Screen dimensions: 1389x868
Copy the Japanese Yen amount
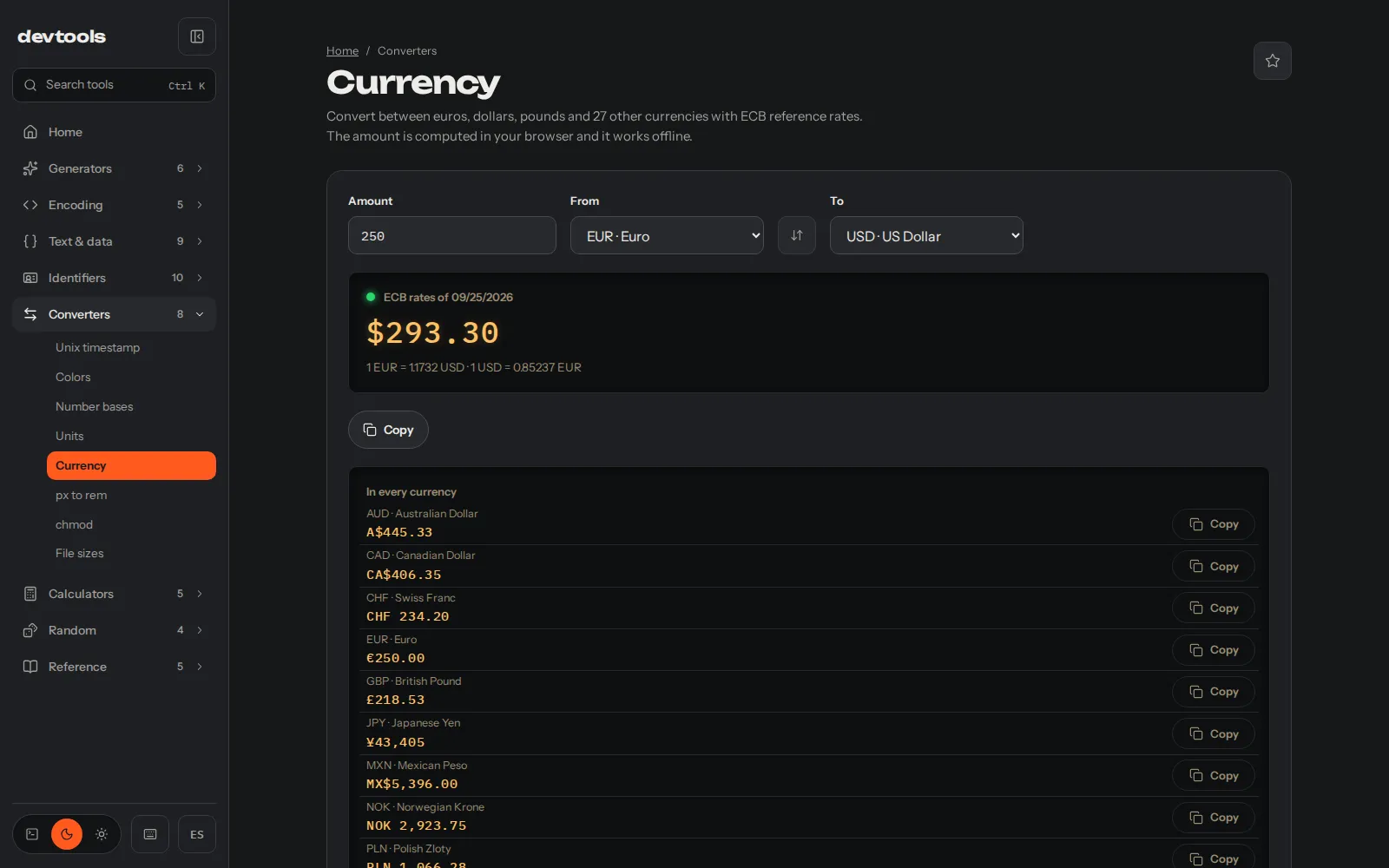pos(1213,733)
